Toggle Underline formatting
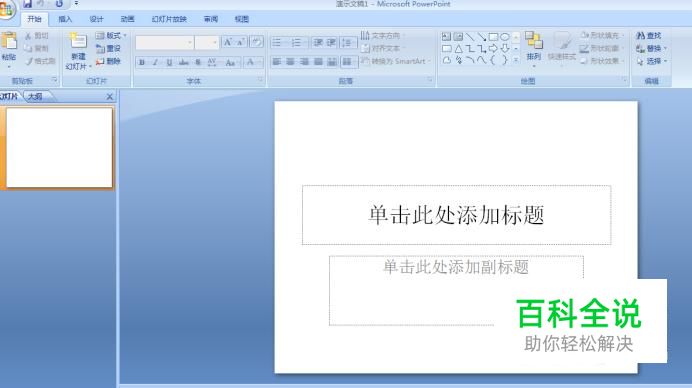692x388 pixels. tap(169, 63)
